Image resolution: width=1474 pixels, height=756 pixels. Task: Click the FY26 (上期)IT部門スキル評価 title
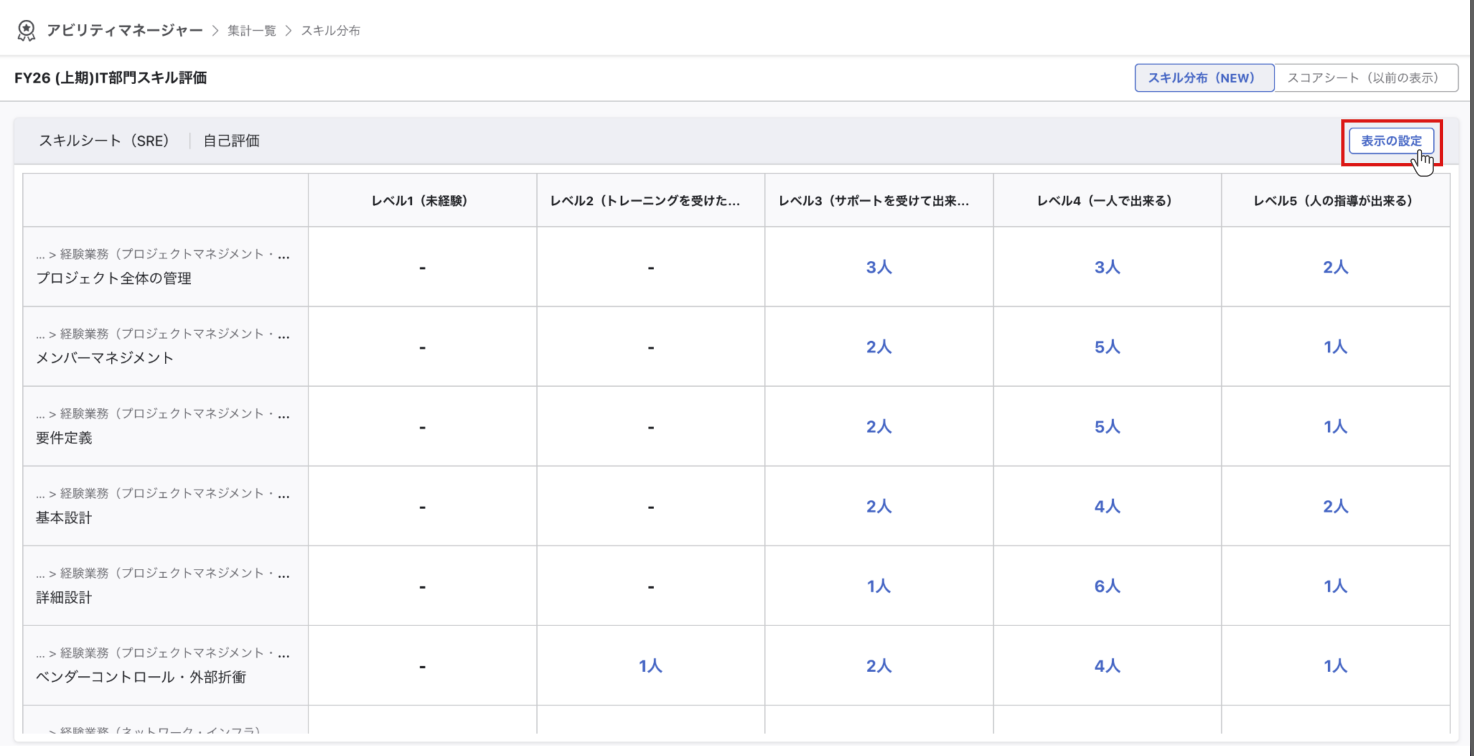[x=111, y=78]
